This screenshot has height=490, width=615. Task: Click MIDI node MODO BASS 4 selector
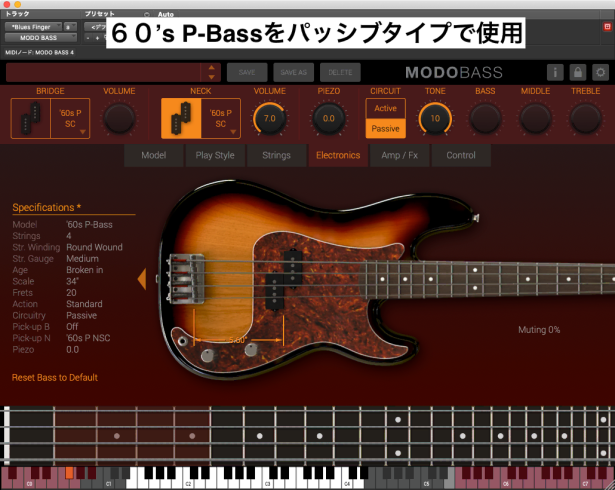pos(39,52)
